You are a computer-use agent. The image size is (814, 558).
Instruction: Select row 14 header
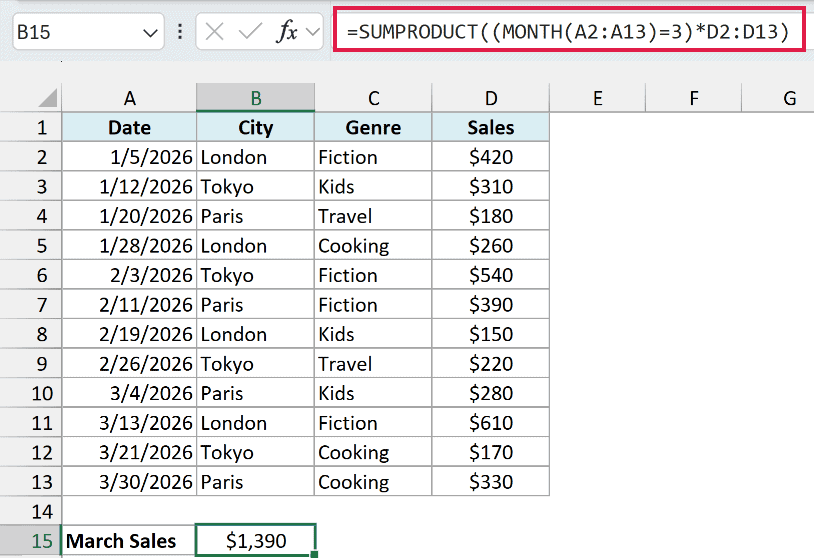coord(31,511)
